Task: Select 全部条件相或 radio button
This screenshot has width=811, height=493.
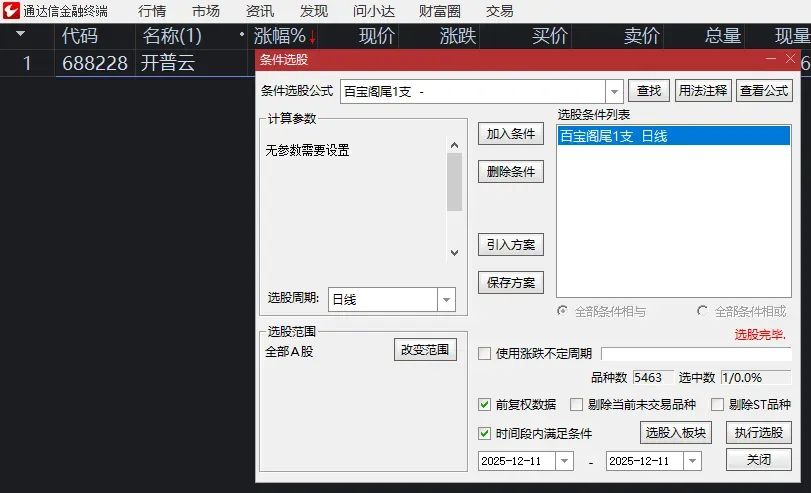Action: 702,311
